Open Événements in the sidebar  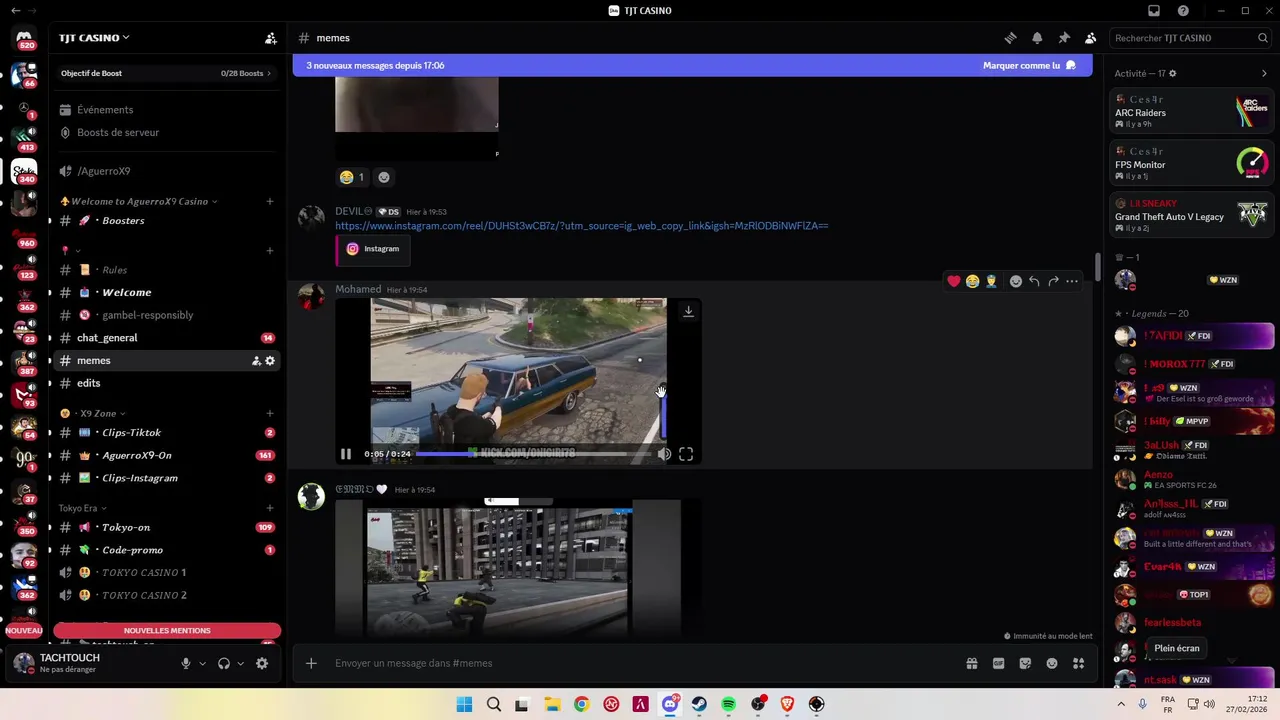pyautogui.click(x=167, y=110)
